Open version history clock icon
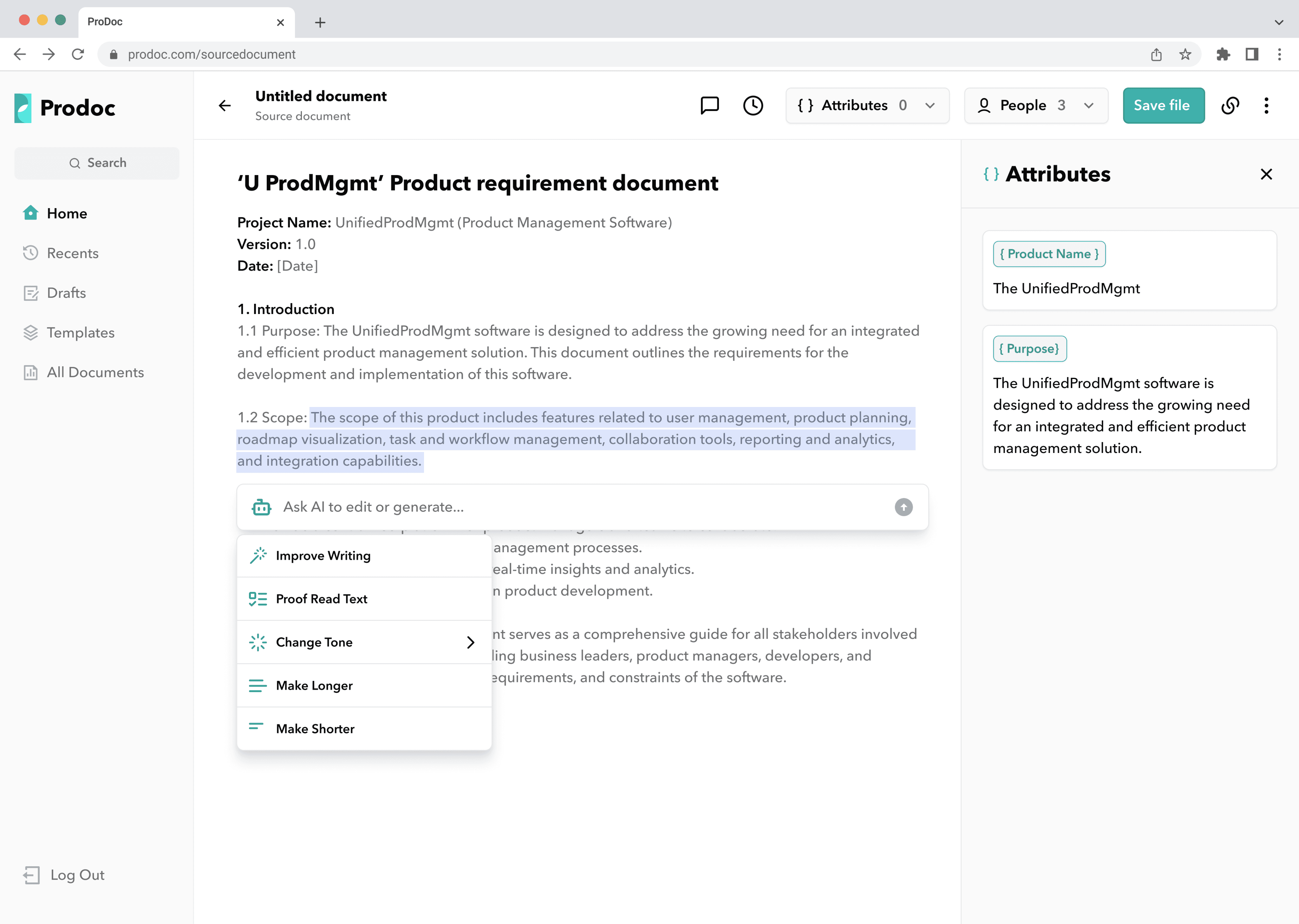Viewport: 1299px width, 924px height. [753, 105]
